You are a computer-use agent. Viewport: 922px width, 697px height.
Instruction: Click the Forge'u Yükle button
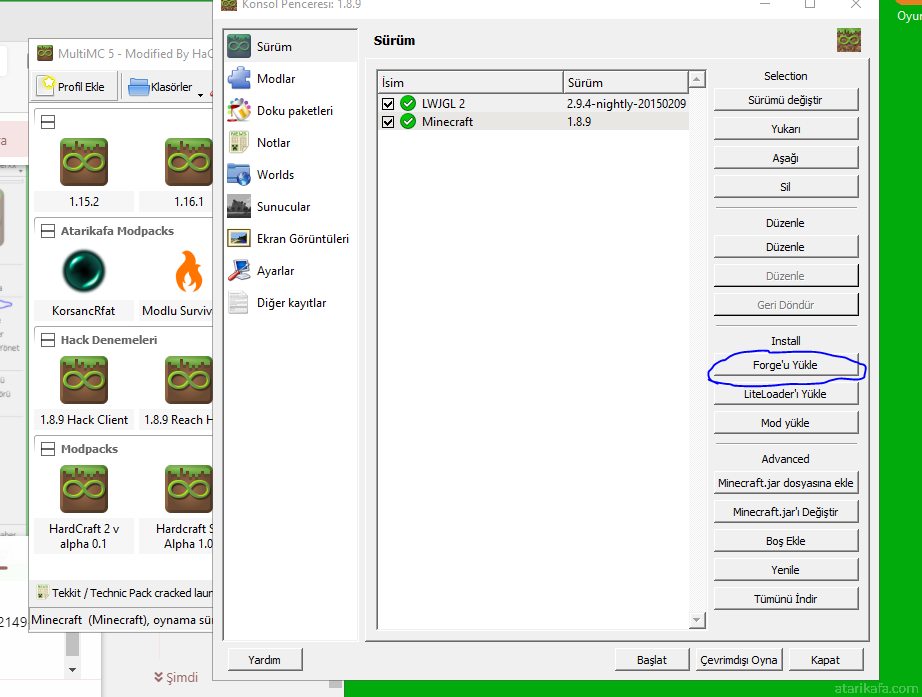(x=786, y=365)
